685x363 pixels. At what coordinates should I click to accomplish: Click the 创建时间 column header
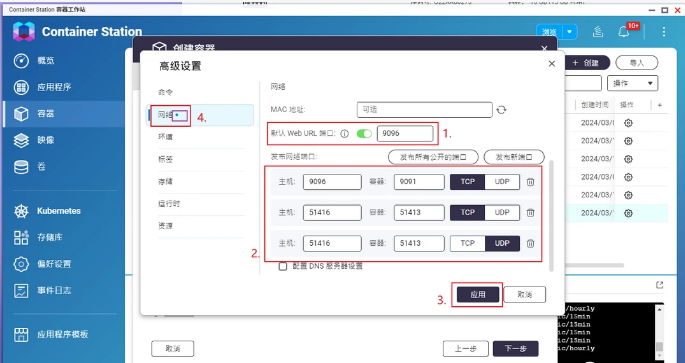coord(595,105)
